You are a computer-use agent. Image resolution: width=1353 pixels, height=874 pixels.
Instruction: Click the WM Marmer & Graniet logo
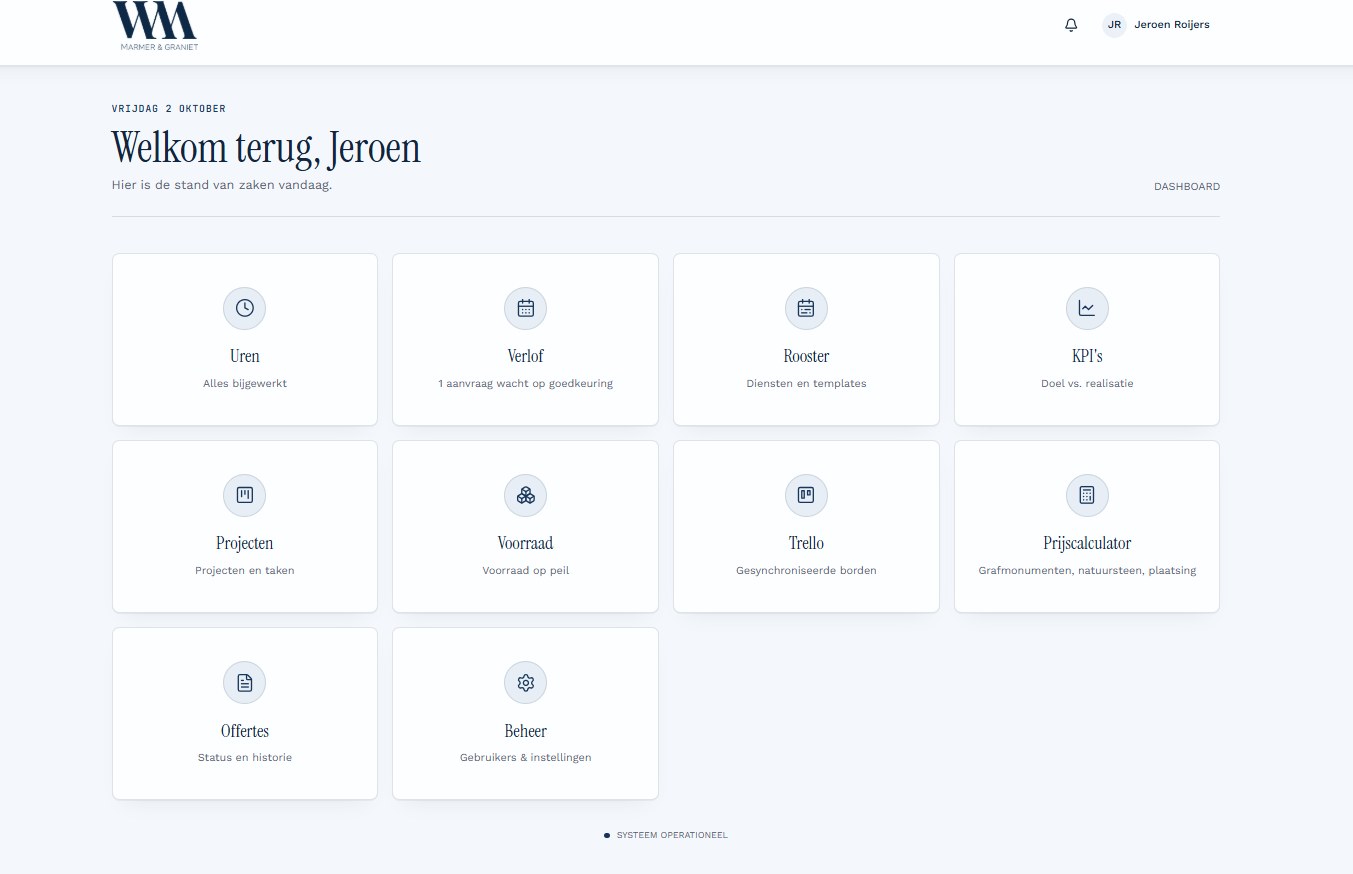pyautogui.click(x=155, y=26)
